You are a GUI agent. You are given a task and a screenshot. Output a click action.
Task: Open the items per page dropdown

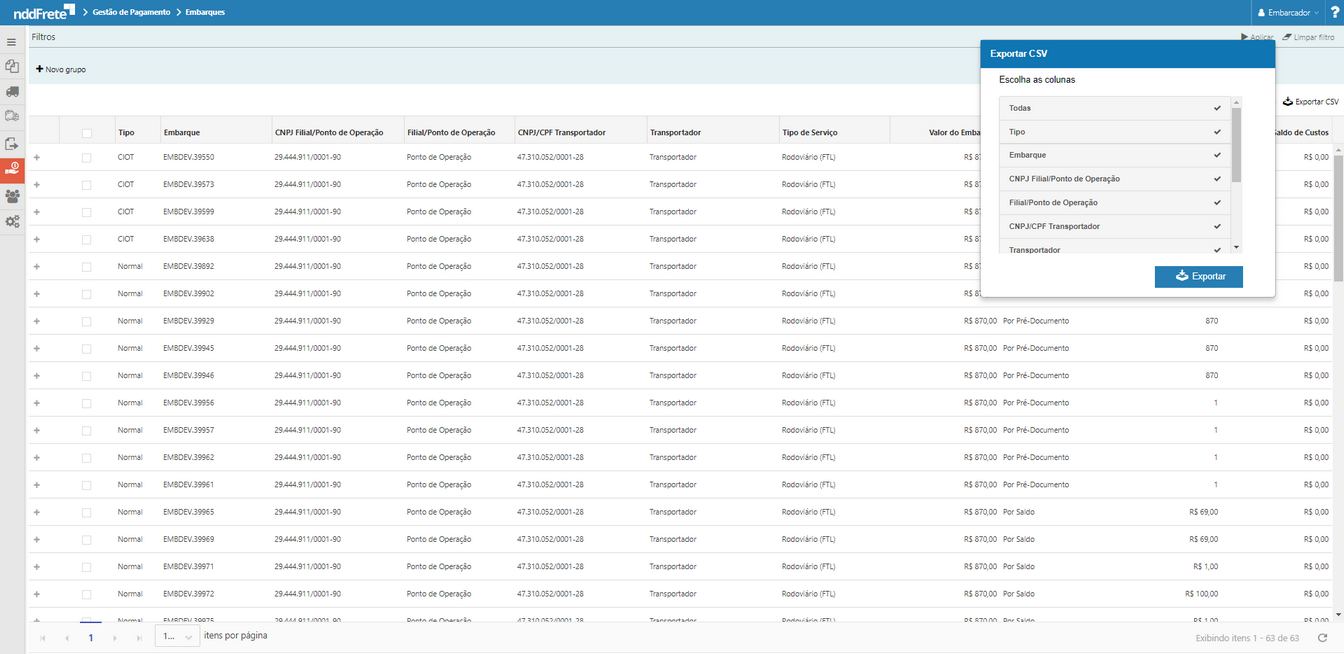(x=177, y=637)
